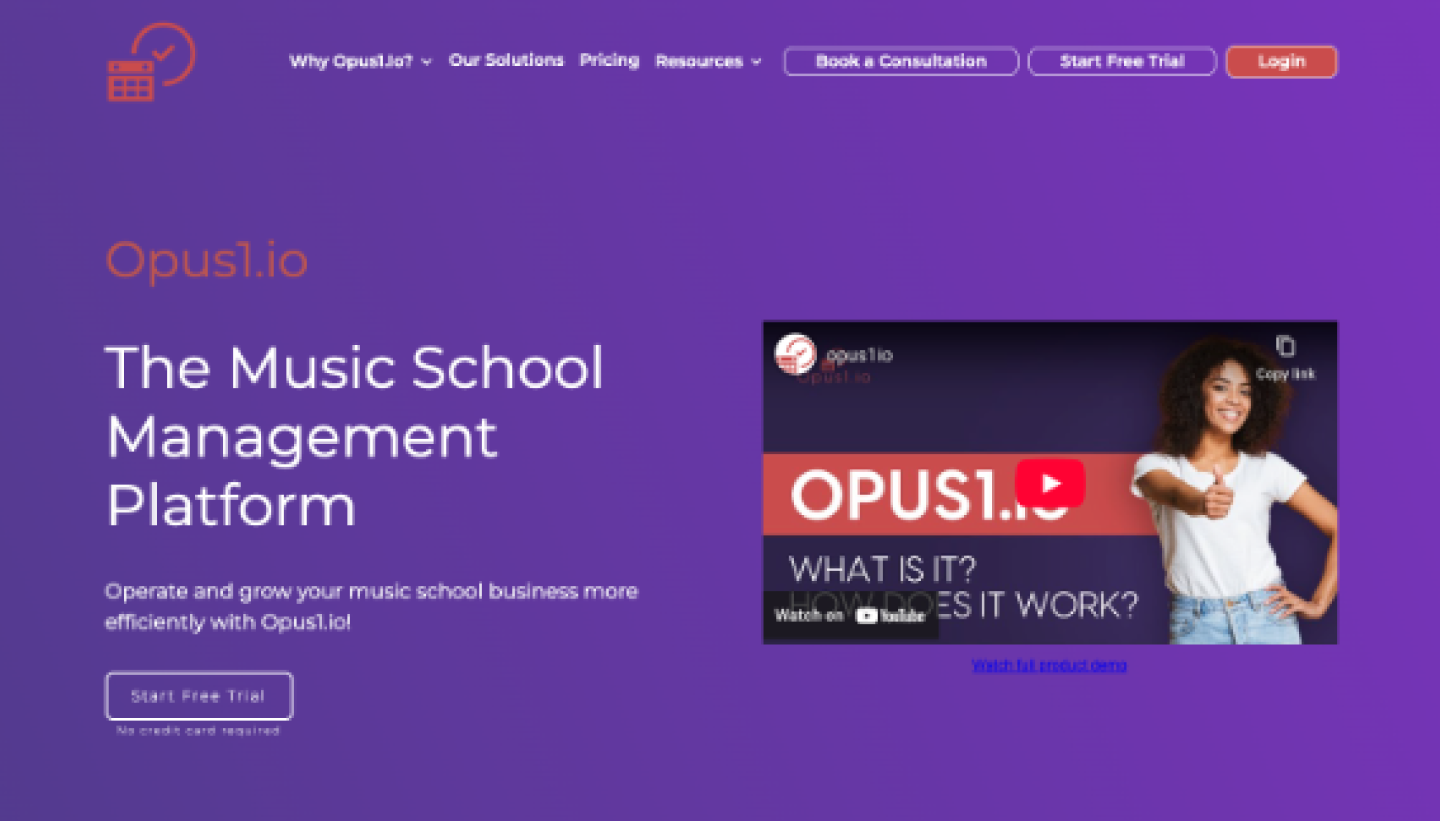1440x821 pixels.
Task: Click The Music School Management Platform headline
Action: coord(355,436)
